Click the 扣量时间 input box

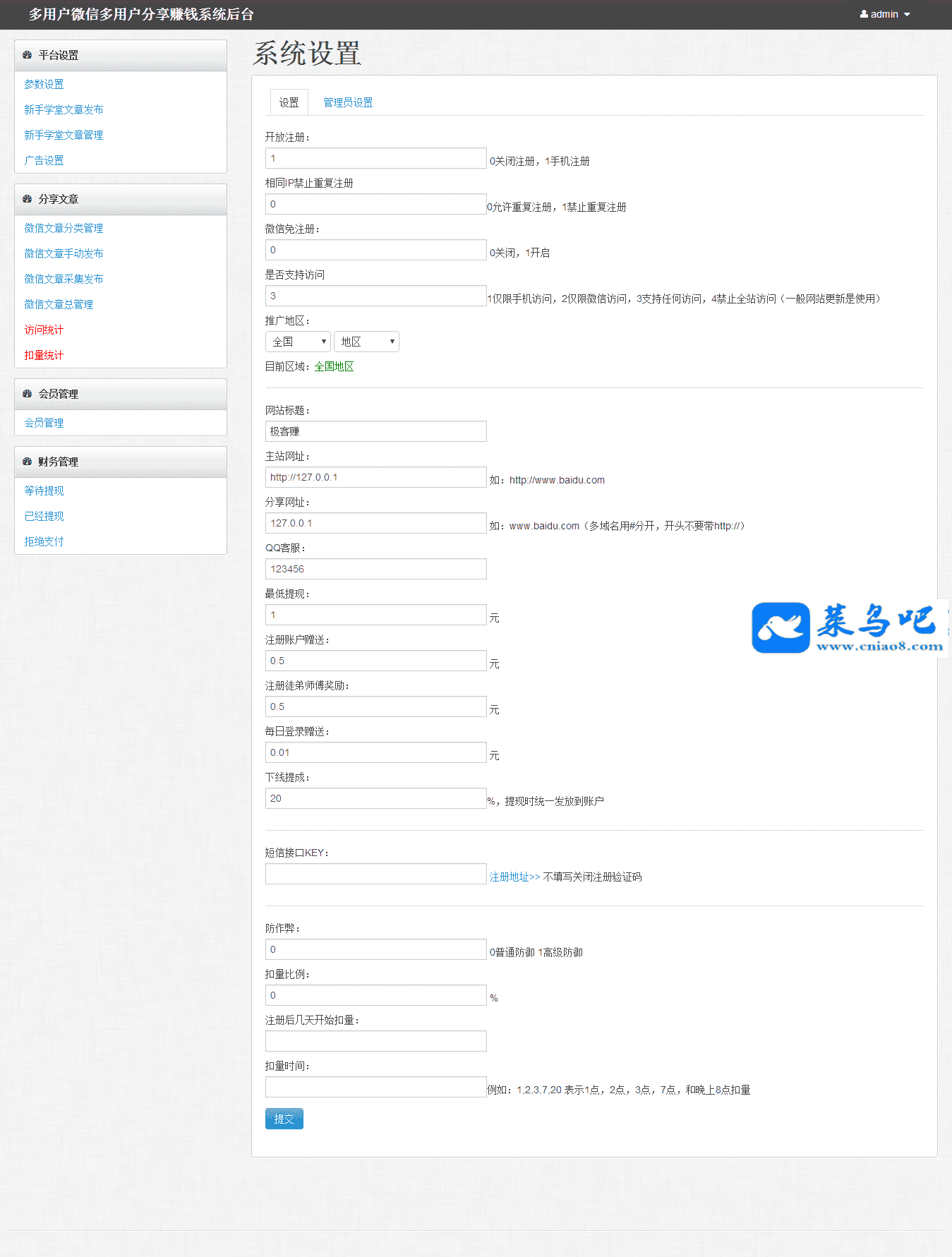(x=375, y=1087)
